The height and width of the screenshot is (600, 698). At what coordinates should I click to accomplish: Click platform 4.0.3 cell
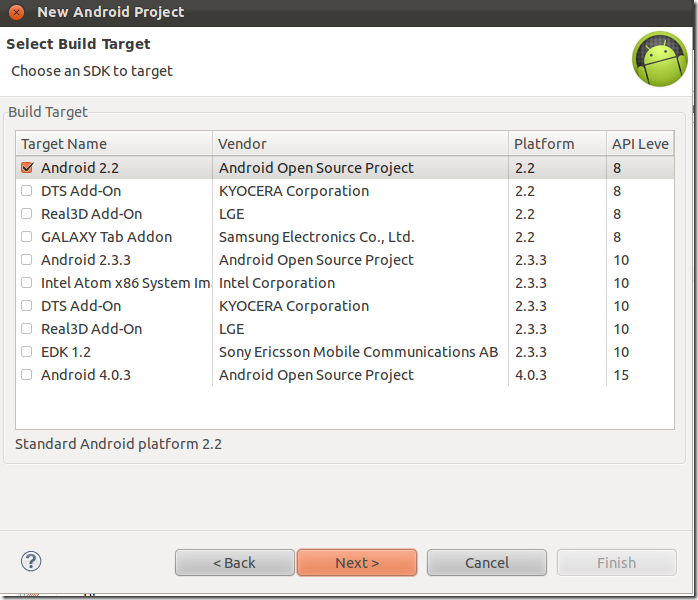[x=531, y=375]
